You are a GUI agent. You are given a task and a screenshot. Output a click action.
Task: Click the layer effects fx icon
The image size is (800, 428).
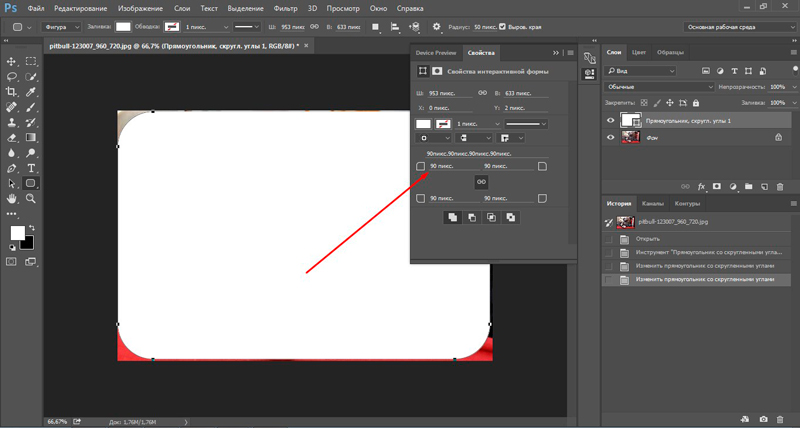[702, 186]
